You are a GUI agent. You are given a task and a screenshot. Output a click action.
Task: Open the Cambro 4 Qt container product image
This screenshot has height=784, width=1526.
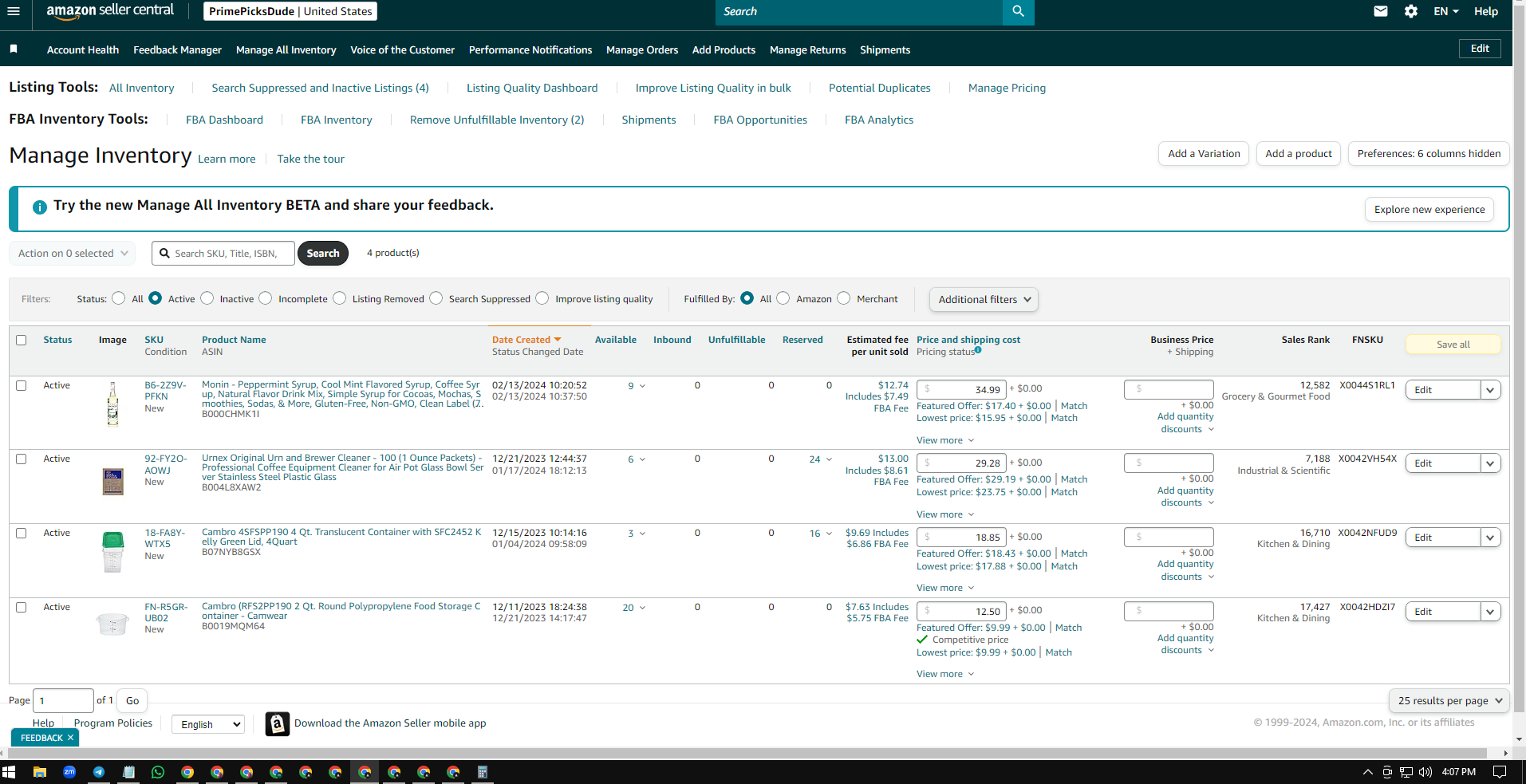pos(112,552)
